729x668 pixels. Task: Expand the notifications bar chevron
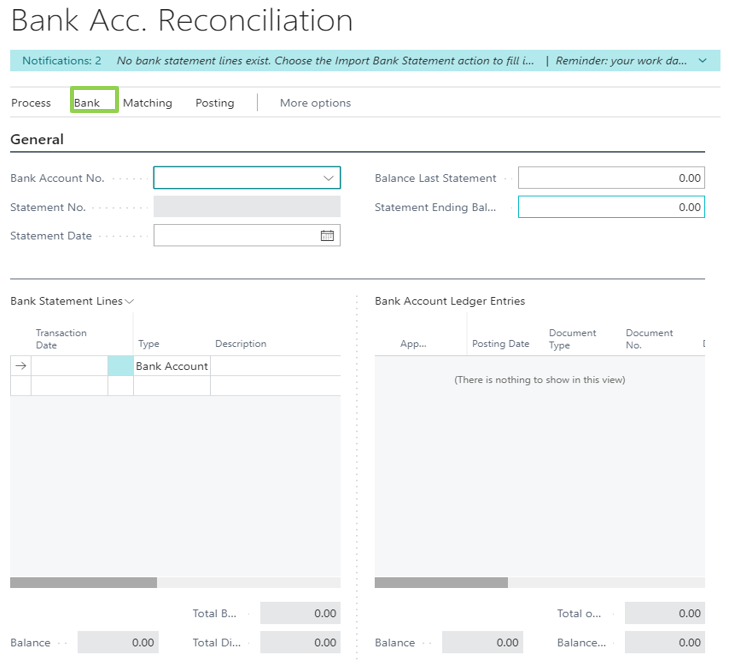click(x=702, y=61)
